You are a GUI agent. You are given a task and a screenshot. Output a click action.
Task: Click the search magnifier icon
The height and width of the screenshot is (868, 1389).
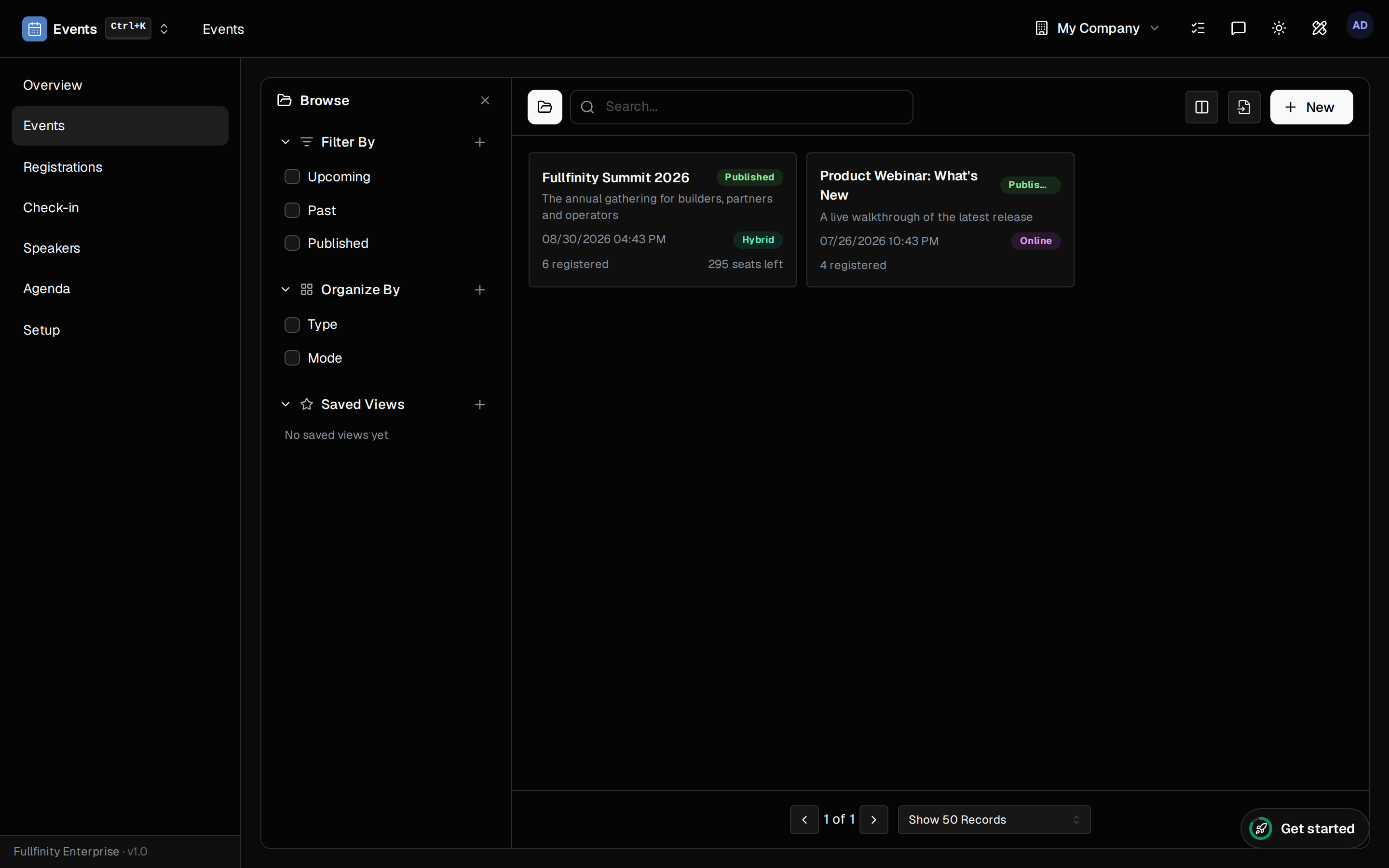pyautogui.click(x=587, y=107)
